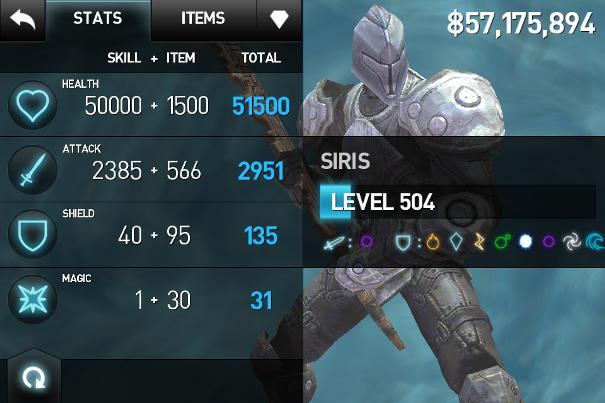
Task: Tap the SIRIS character name
Action: click(345, 161)
